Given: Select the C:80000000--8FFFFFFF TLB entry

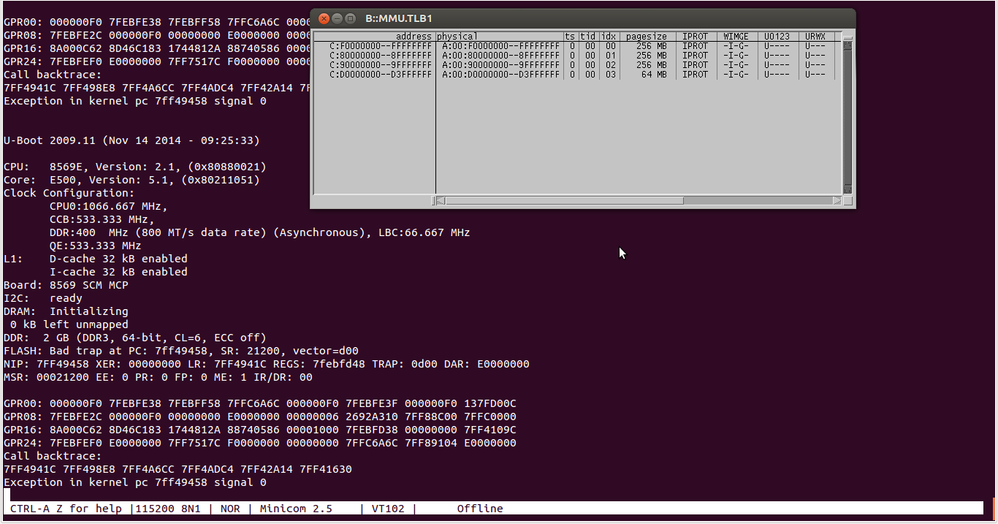Looking at the screenshot, I should (x=577, y=55).
